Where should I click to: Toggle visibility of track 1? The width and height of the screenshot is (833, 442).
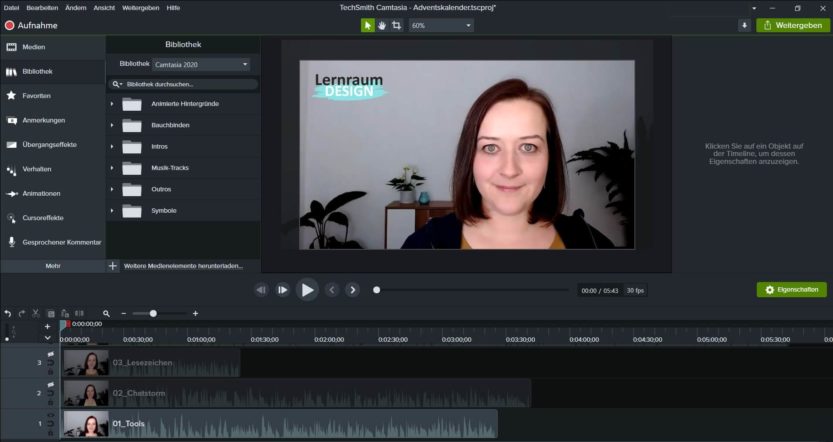tap(50, 415)
